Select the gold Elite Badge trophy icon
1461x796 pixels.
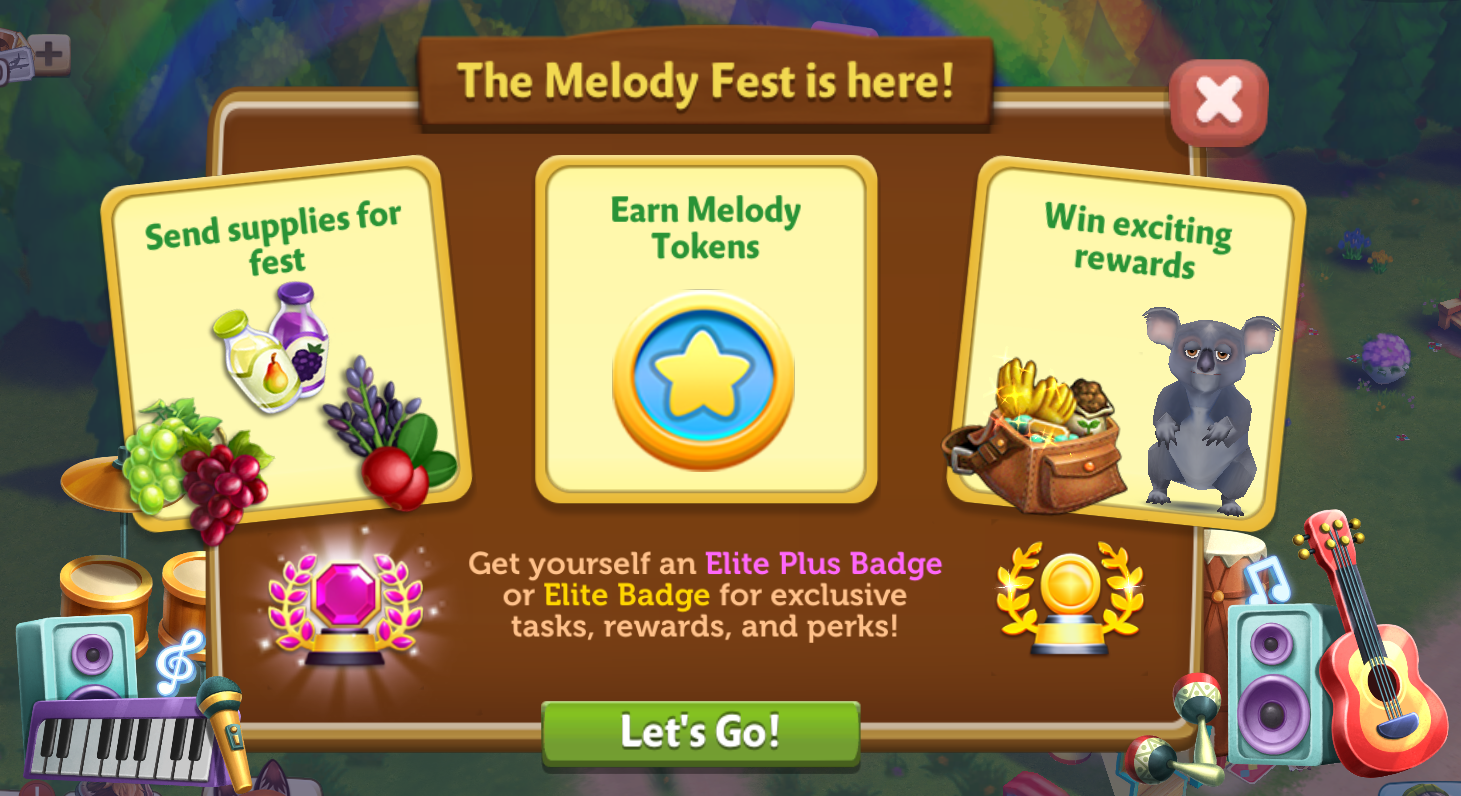(x=1069, y=597)
